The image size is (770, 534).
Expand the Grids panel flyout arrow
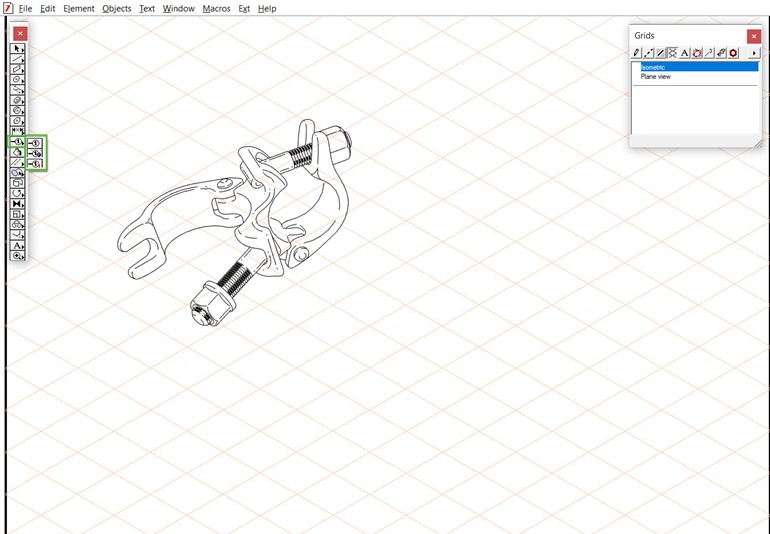754,53
